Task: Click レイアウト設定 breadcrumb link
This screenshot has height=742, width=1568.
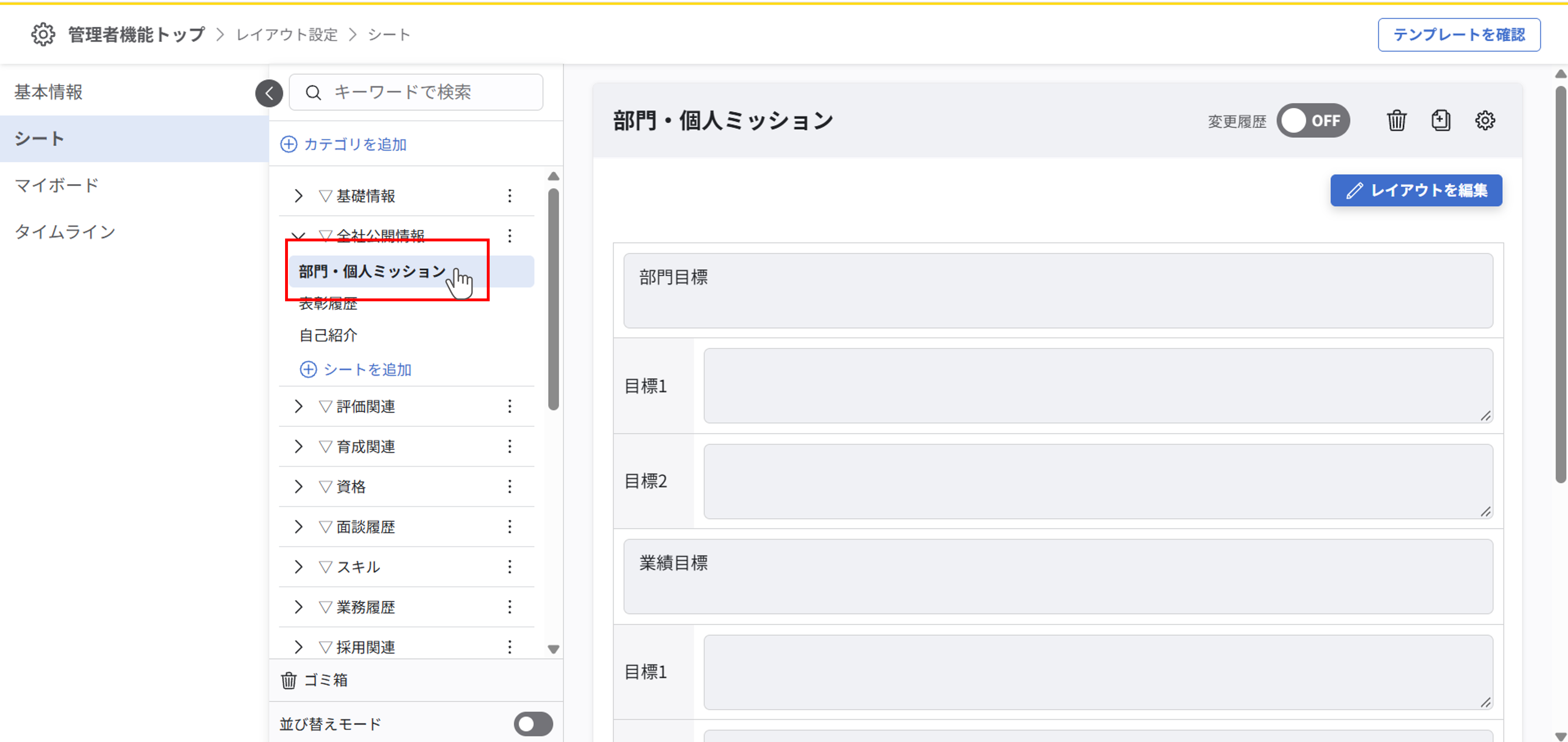Action: point(287,35)
